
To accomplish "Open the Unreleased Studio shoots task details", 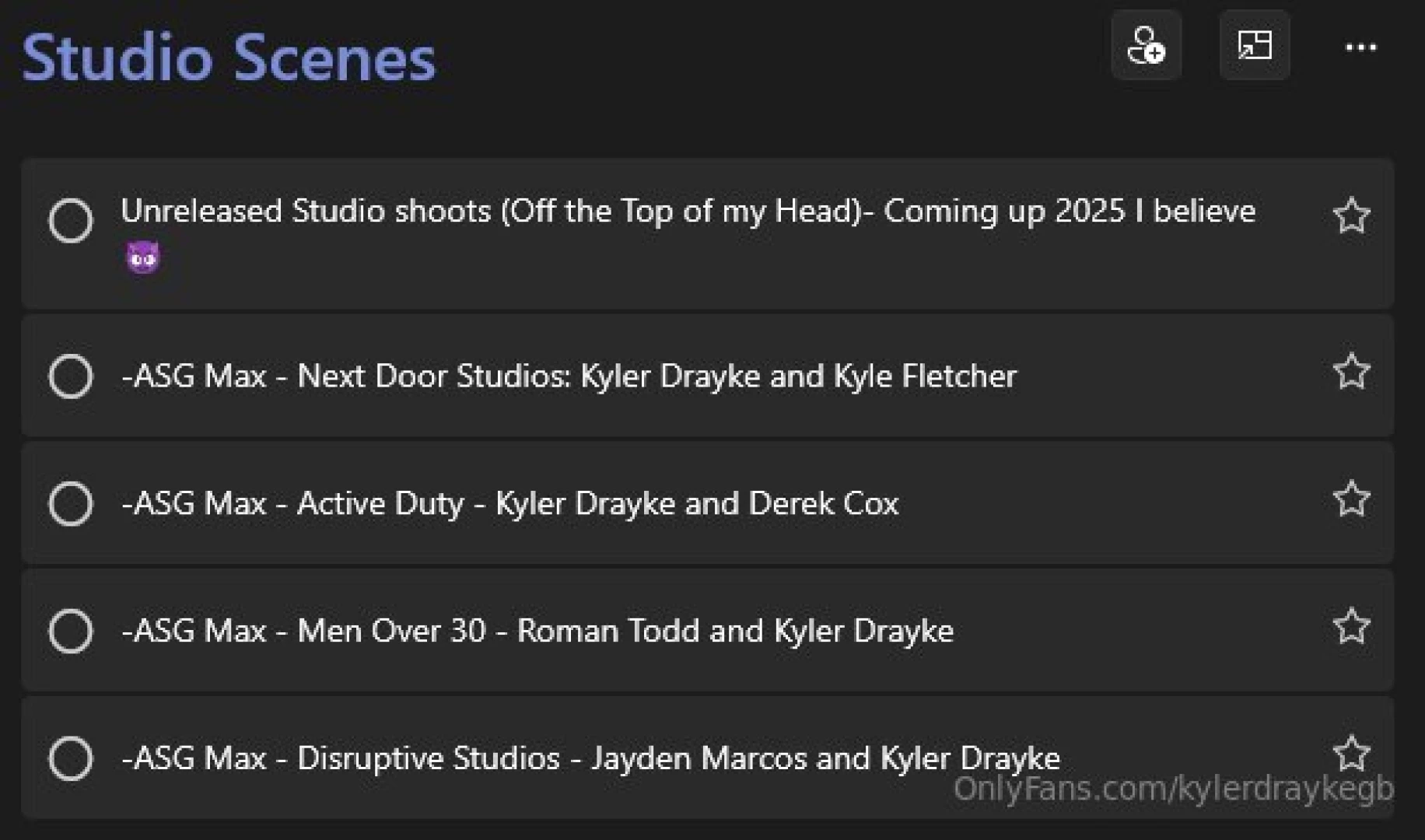I will tap(688, 212).
